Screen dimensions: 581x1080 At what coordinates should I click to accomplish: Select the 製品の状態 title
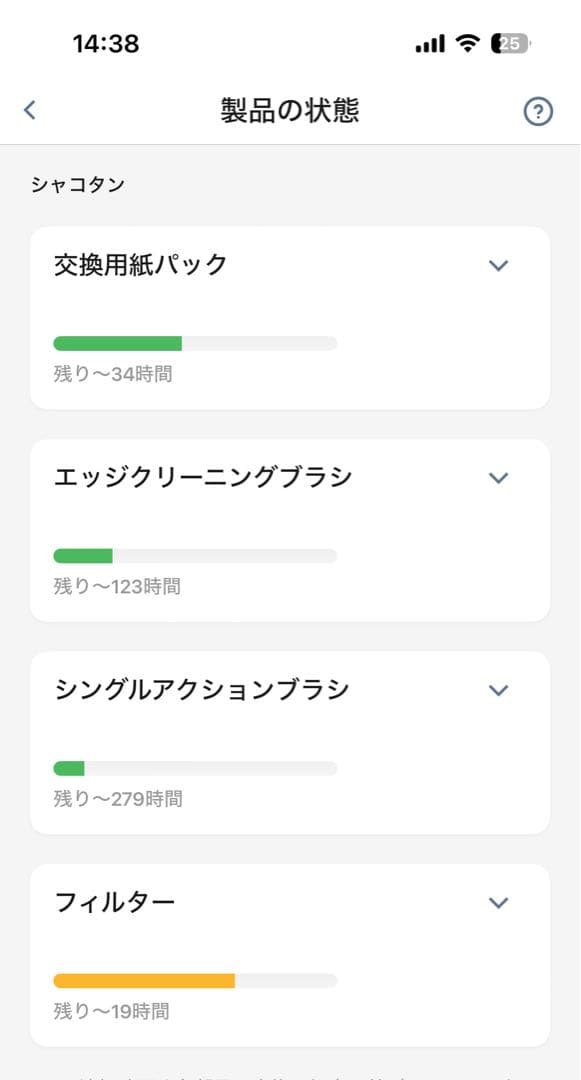point(290,111)
